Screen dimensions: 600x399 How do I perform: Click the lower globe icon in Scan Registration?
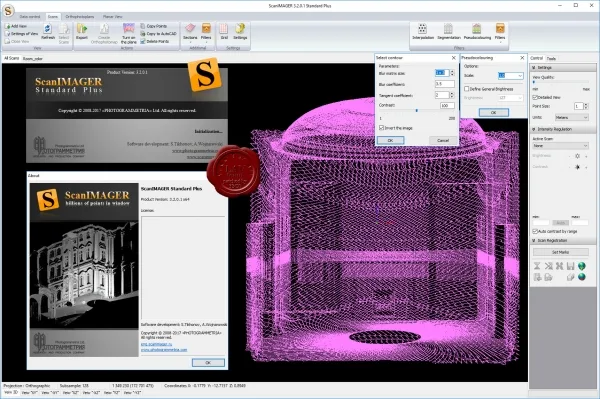pyautogui.click(x=582, y=277)
